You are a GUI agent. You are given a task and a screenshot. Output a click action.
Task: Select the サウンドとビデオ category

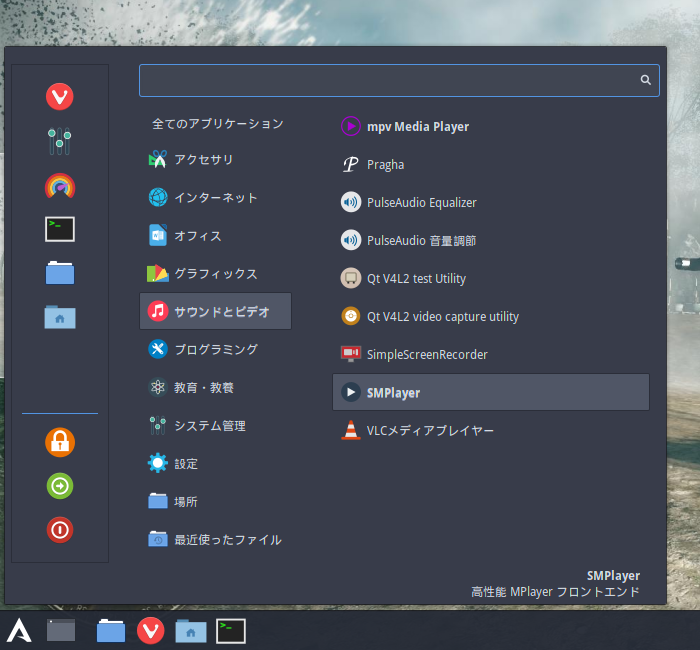pyautogui.click(x=215, y=311)
